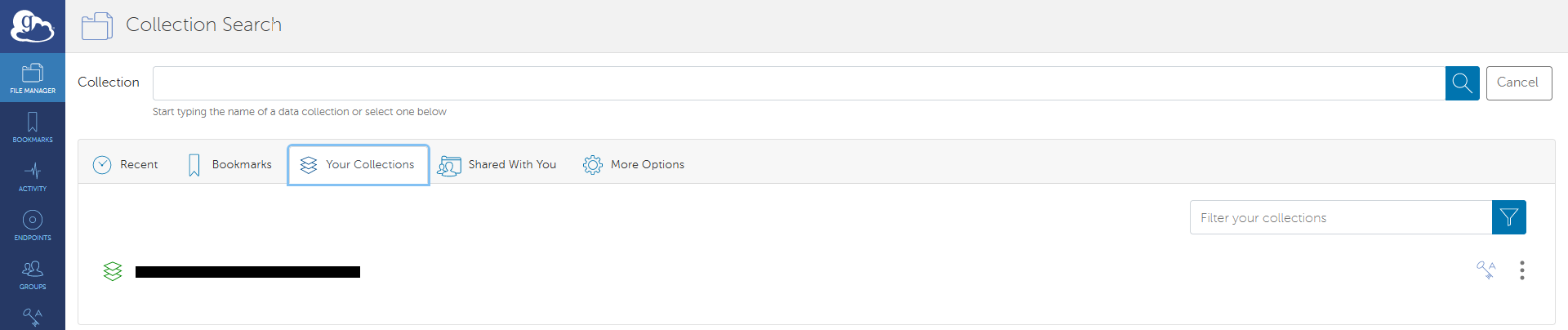Switch to the Recent tab
This screenshot has height=330, width=1568.
coord(126,165)
